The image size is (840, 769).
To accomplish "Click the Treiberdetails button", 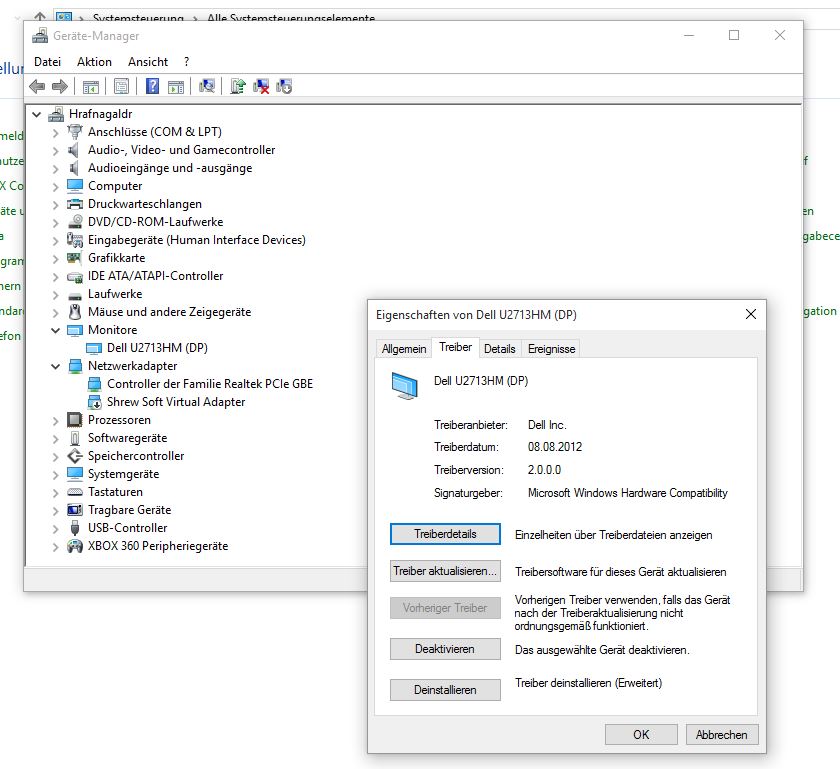I will [x=445, y=534].
